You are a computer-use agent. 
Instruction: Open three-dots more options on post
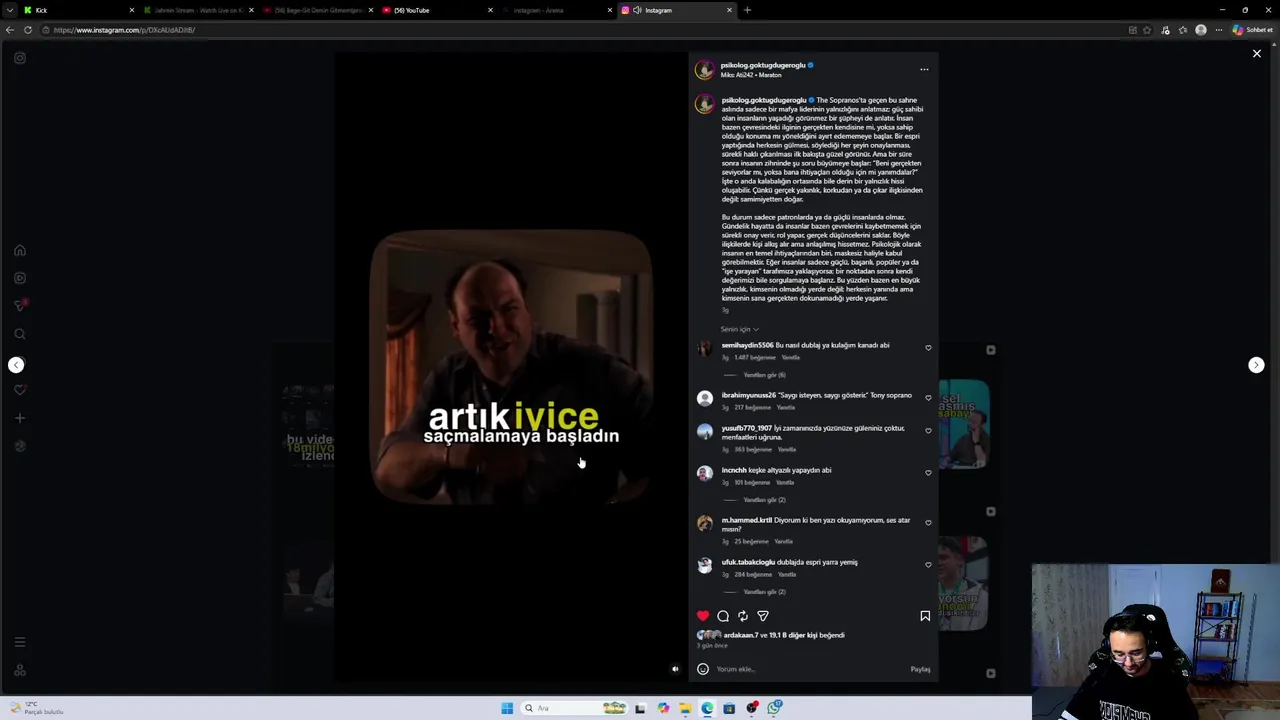click(924, 70)
